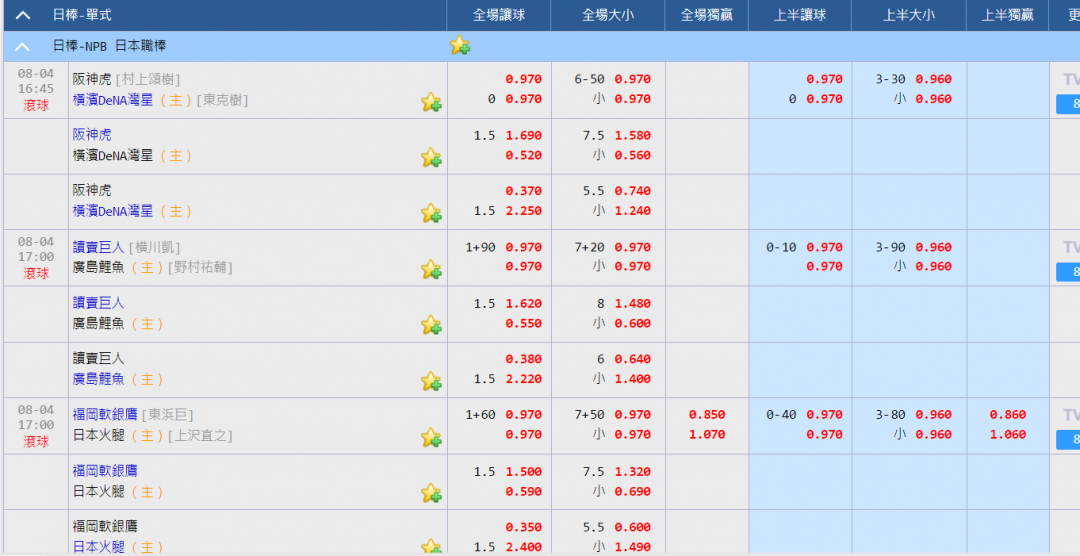The height and width of the screenshot is (556, 1080).
Task: Click blue more-bets button in 福岡軟銀鷹 row
Action: (x=1068, y=440)
